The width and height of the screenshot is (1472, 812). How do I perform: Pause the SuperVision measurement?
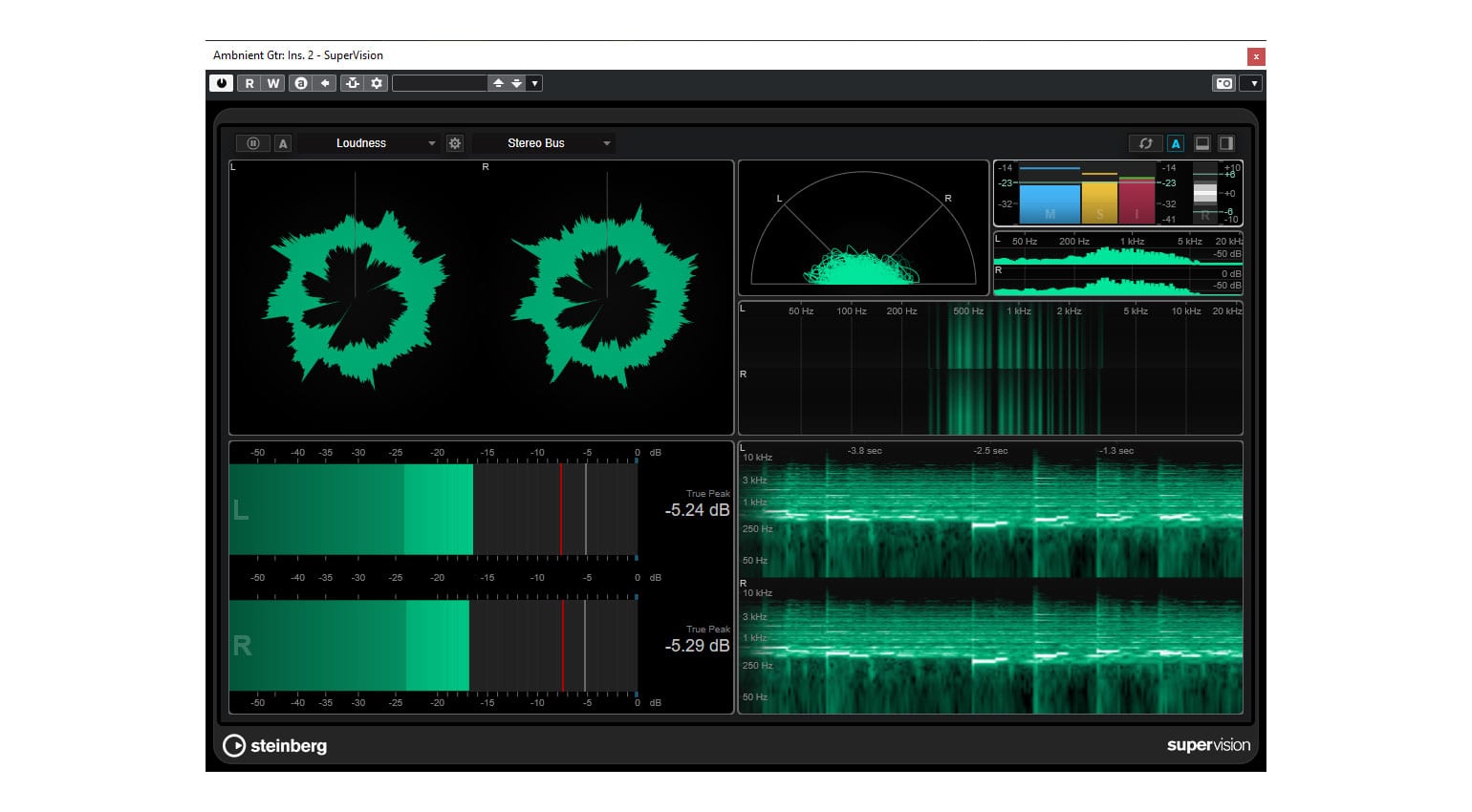coord(253,143)
